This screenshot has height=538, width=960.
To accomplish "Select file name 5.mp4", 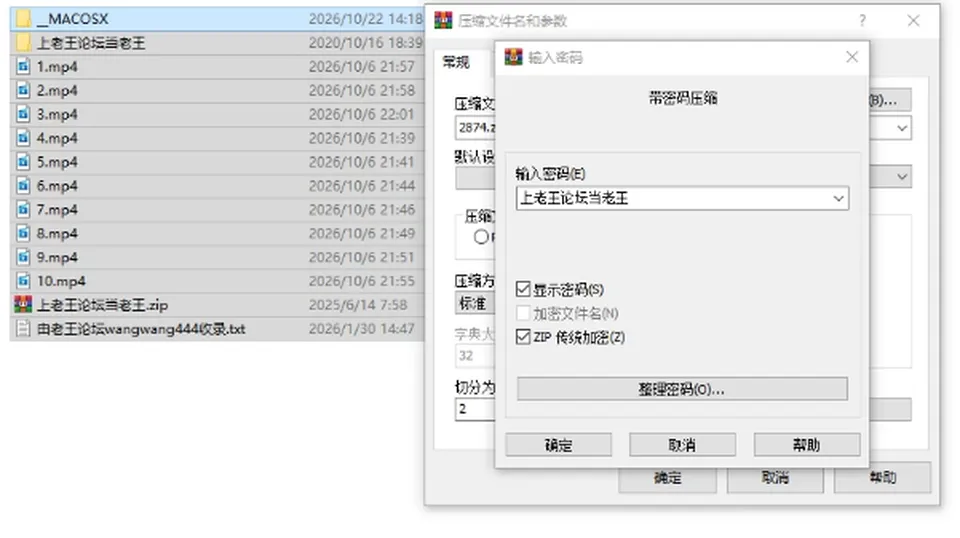I will point(57,162).
